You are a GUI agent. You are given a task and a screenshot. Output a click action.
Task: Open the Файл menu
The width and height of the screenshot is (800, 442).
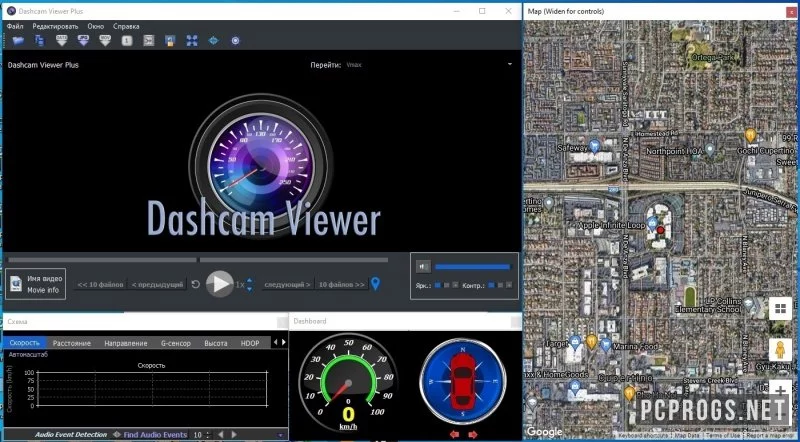15,26
